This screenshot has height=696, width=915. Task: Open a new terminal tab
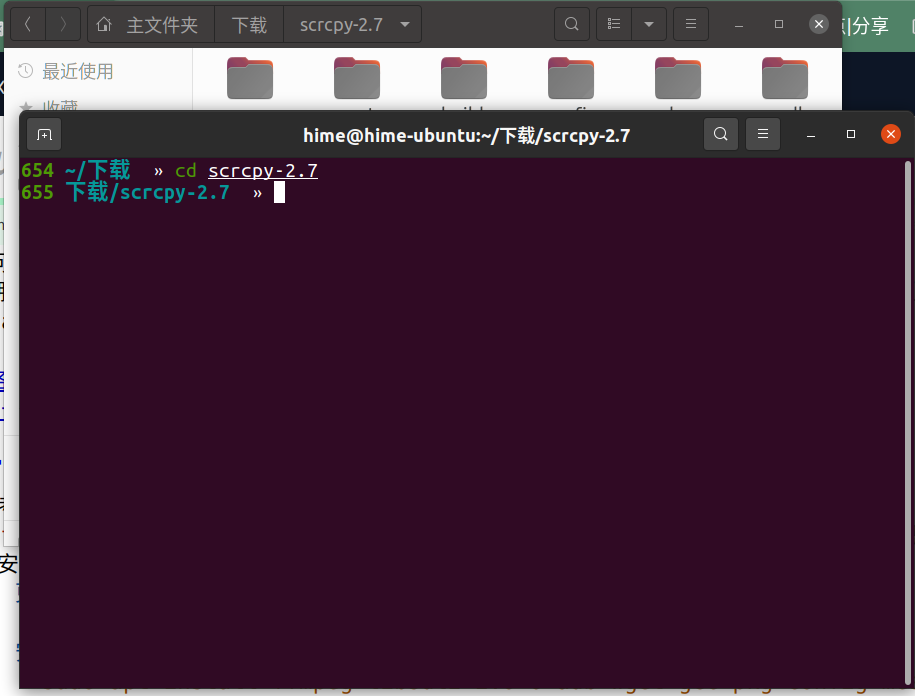coord(44,135)
